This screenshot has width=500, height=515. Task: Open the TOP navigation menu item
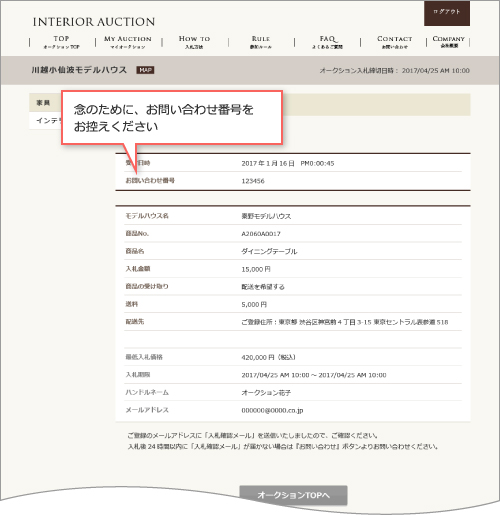[x=62, y=42]
